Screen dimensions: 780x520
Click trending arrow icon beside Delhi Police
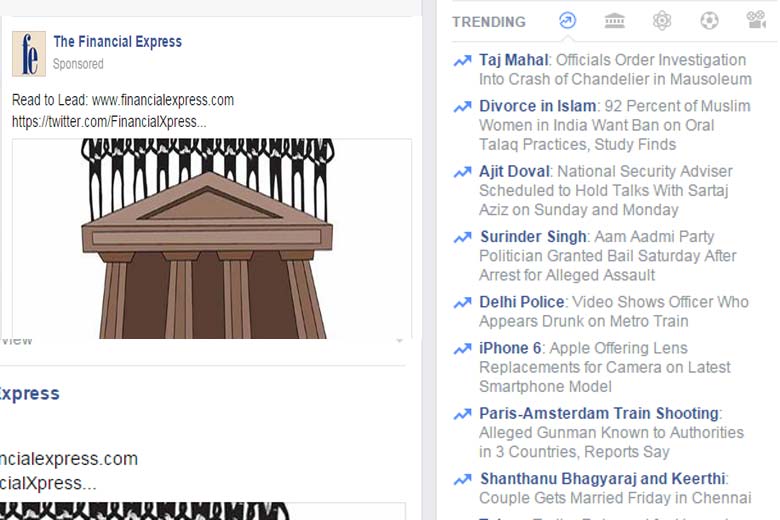pos(462,302)
